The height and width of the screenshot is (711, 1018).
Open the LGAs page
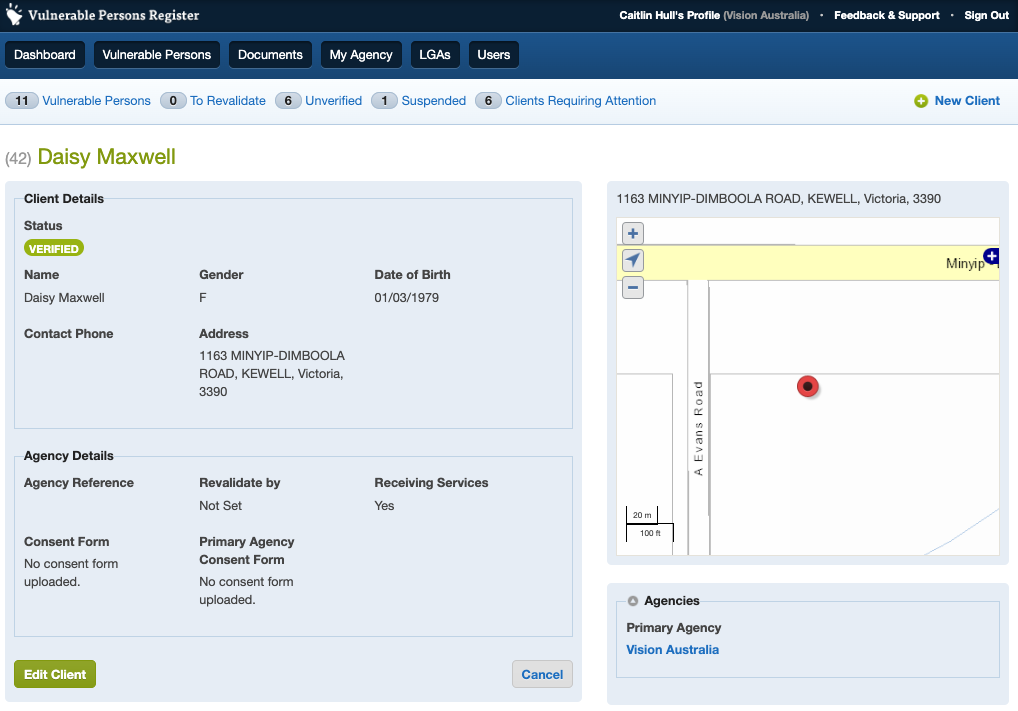(435, 55)
